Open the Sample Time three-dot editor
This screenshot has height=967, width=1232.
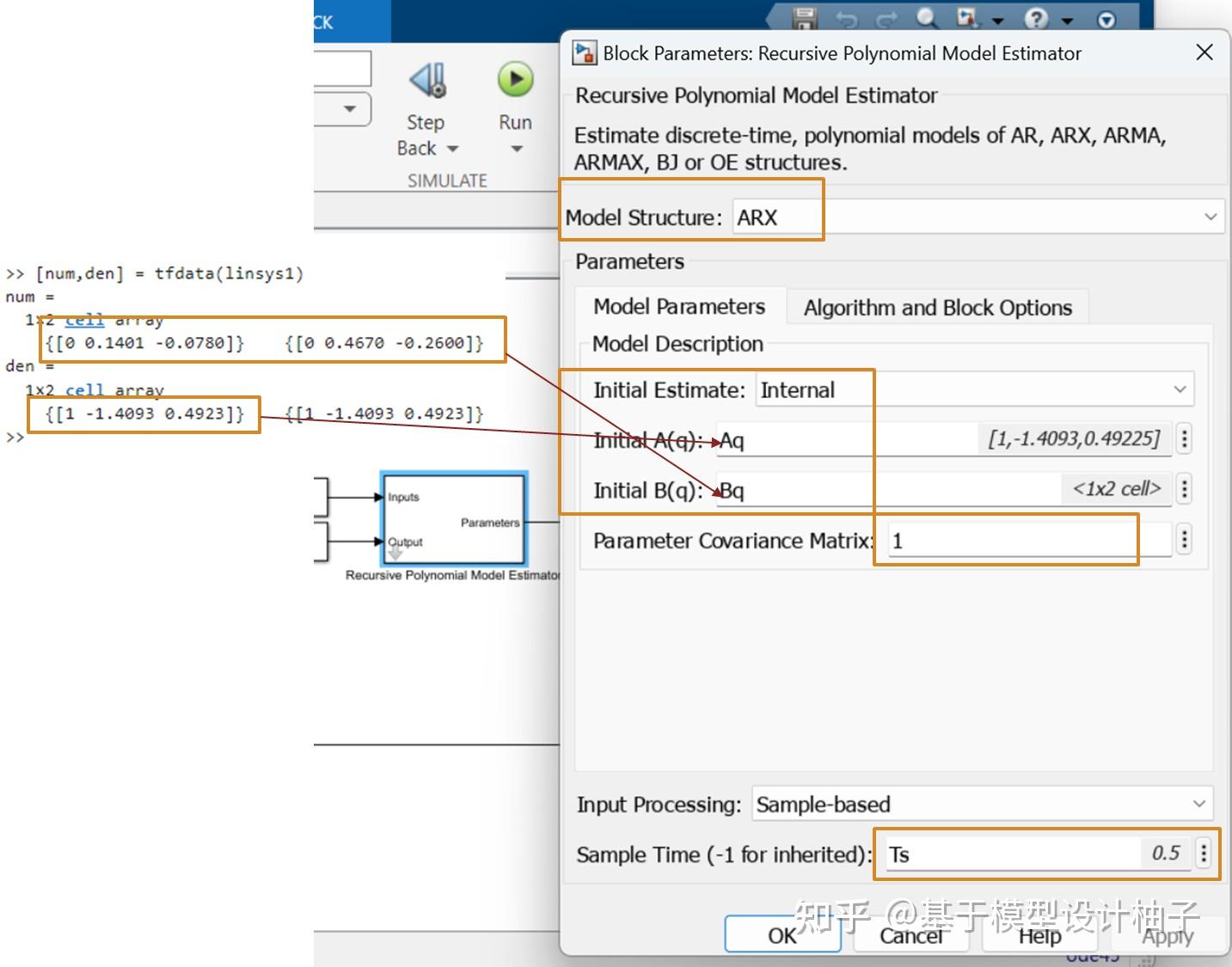pyautogui.click(x=1203, y=853)
